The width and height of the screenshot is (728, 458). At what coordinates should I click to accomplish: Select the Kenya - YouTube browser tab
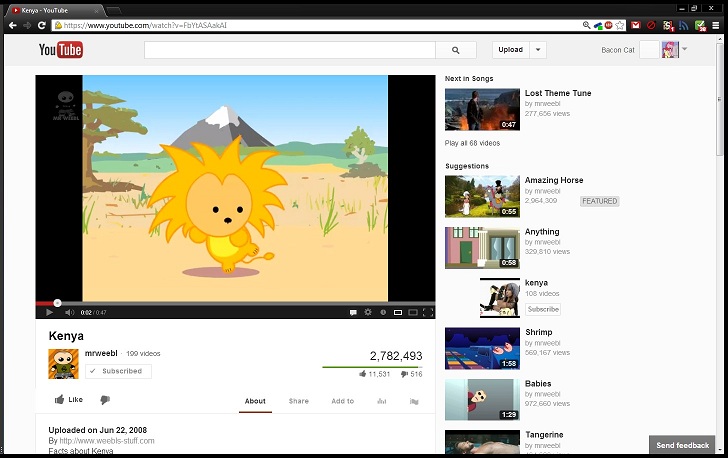tap(55, 10)
